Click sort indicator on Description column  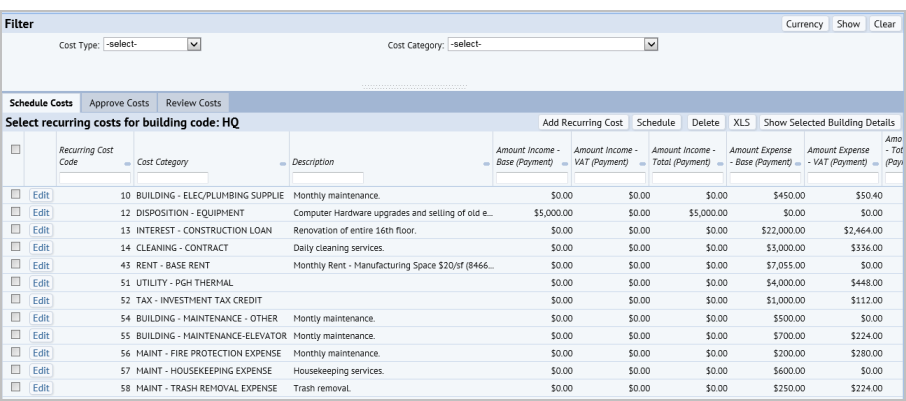tap(487, 163)
